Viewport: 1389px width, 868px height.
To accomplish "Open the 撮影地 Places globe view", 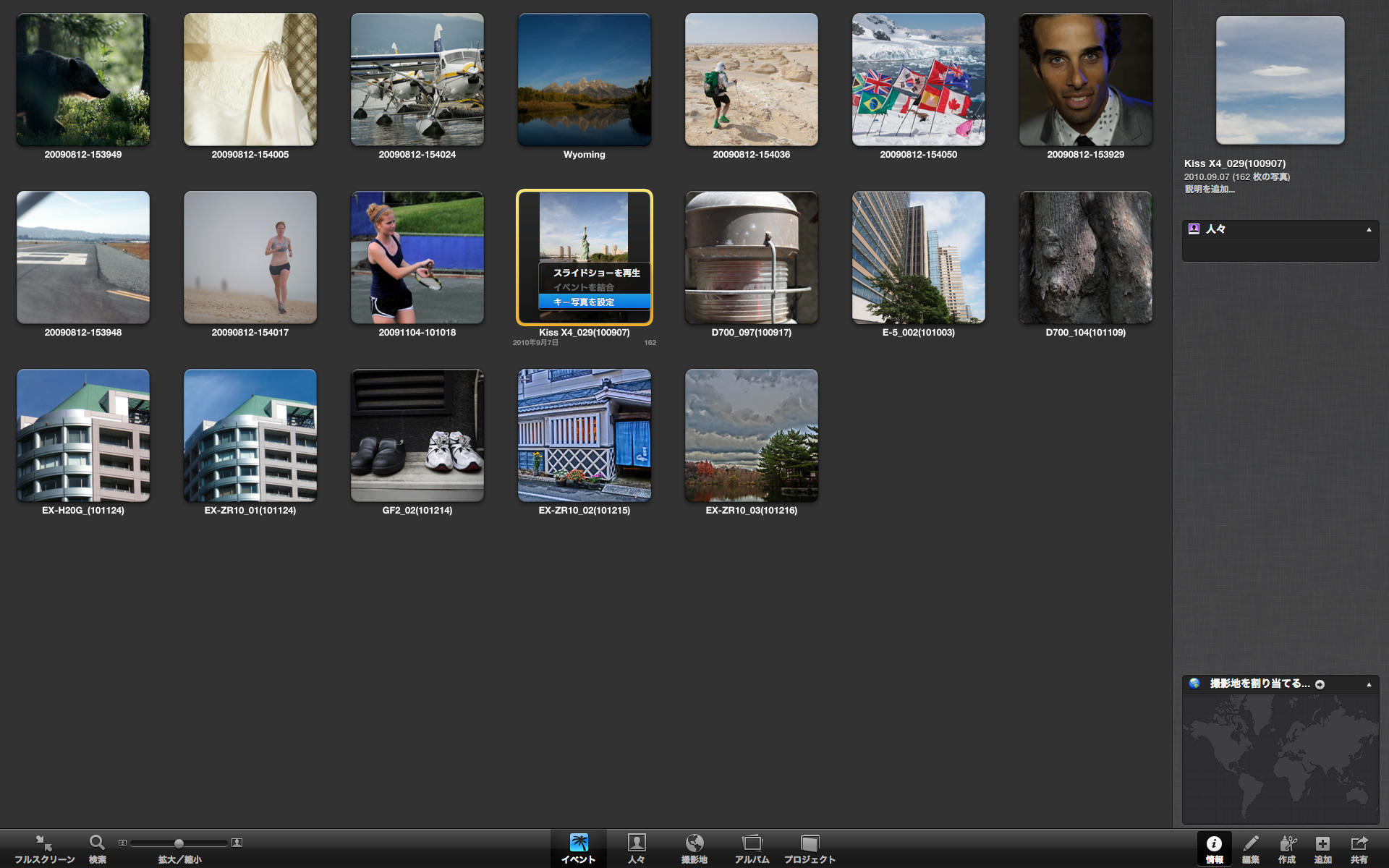I will [694, 843].
